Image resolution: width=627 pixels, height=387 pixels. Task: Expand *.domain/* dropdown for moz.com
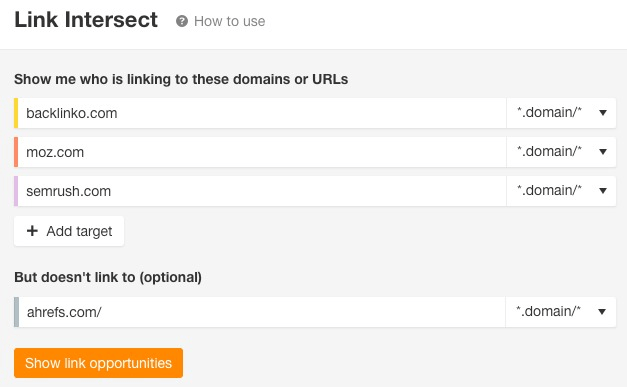coord(561,152)
